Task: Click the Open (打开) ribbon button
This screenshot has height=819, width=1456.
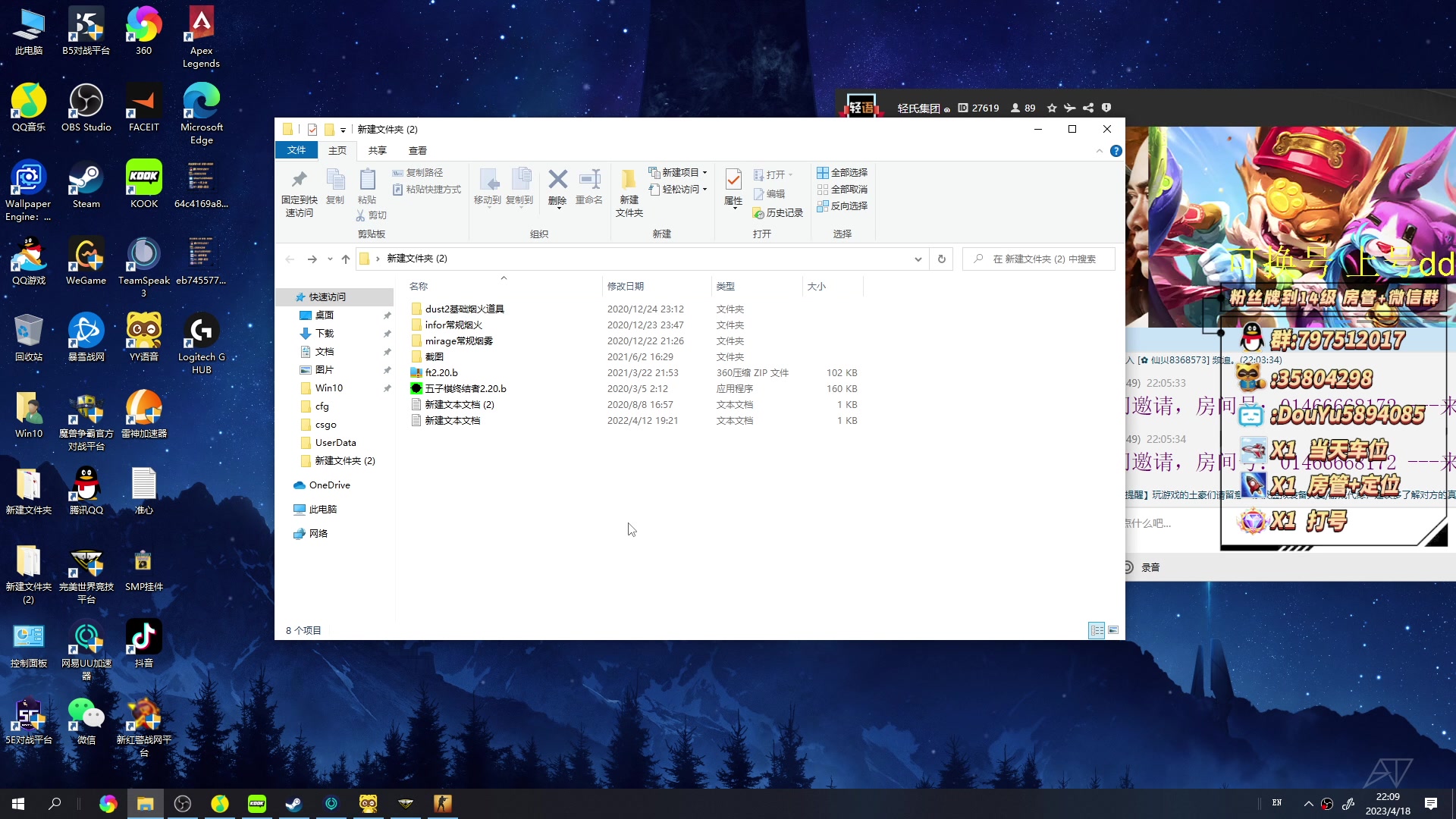Action: click(x=773, y=174)
